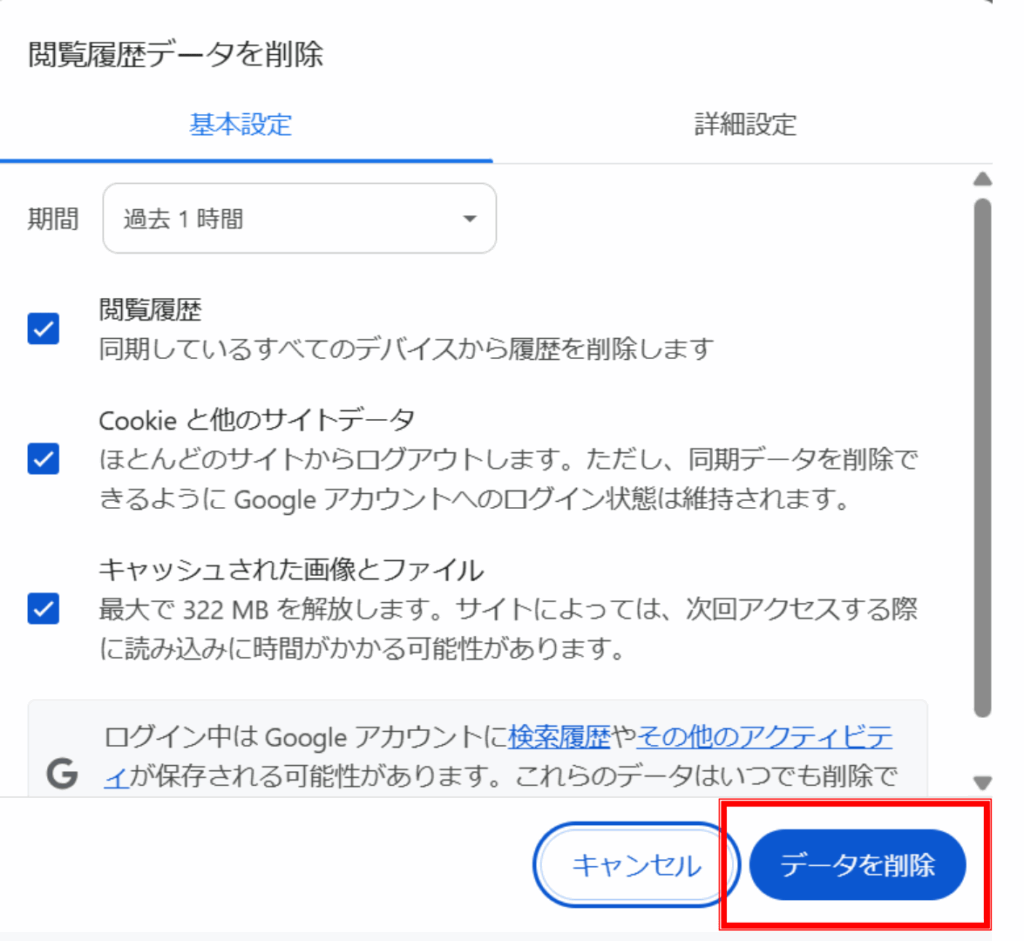This screenshot has width=1024, height=941.
Task: Open the 検索履歴 link
Action: [x=559, y=737]
